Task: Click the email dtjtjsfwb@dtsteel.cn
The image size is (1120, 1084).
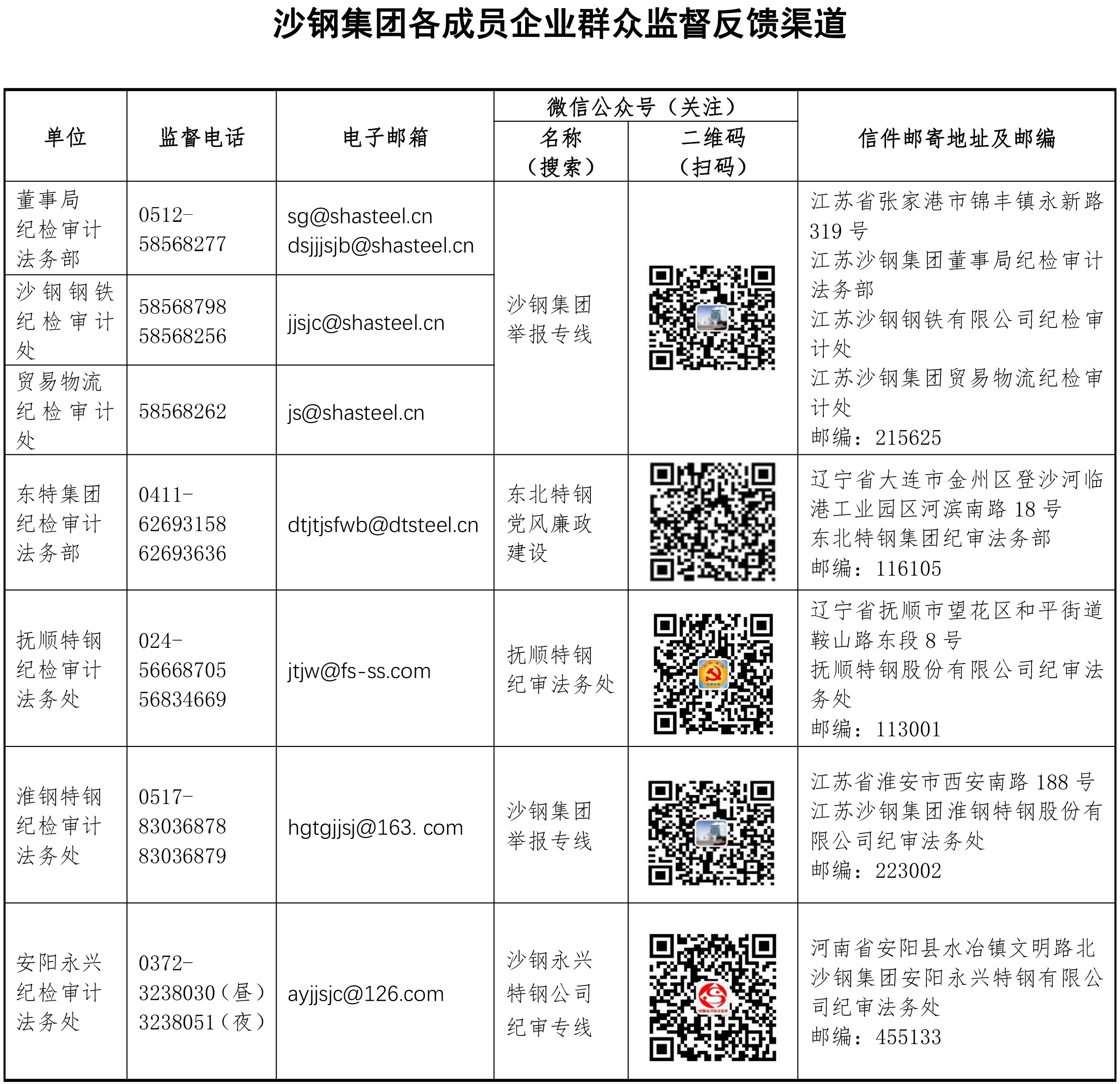Action: (383, 525)
